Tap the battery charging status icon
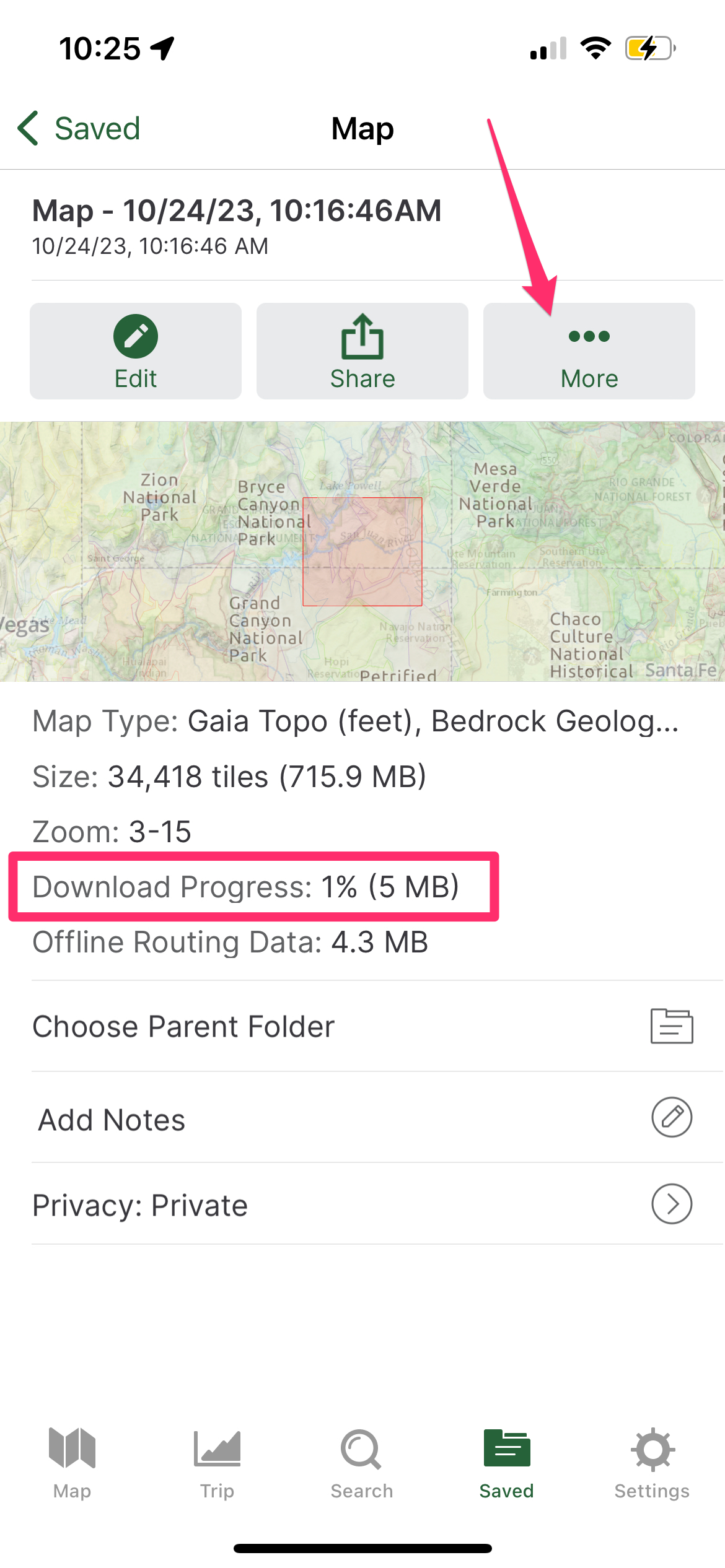Viewport: 725px width, 1568px height. click(650, 48)
